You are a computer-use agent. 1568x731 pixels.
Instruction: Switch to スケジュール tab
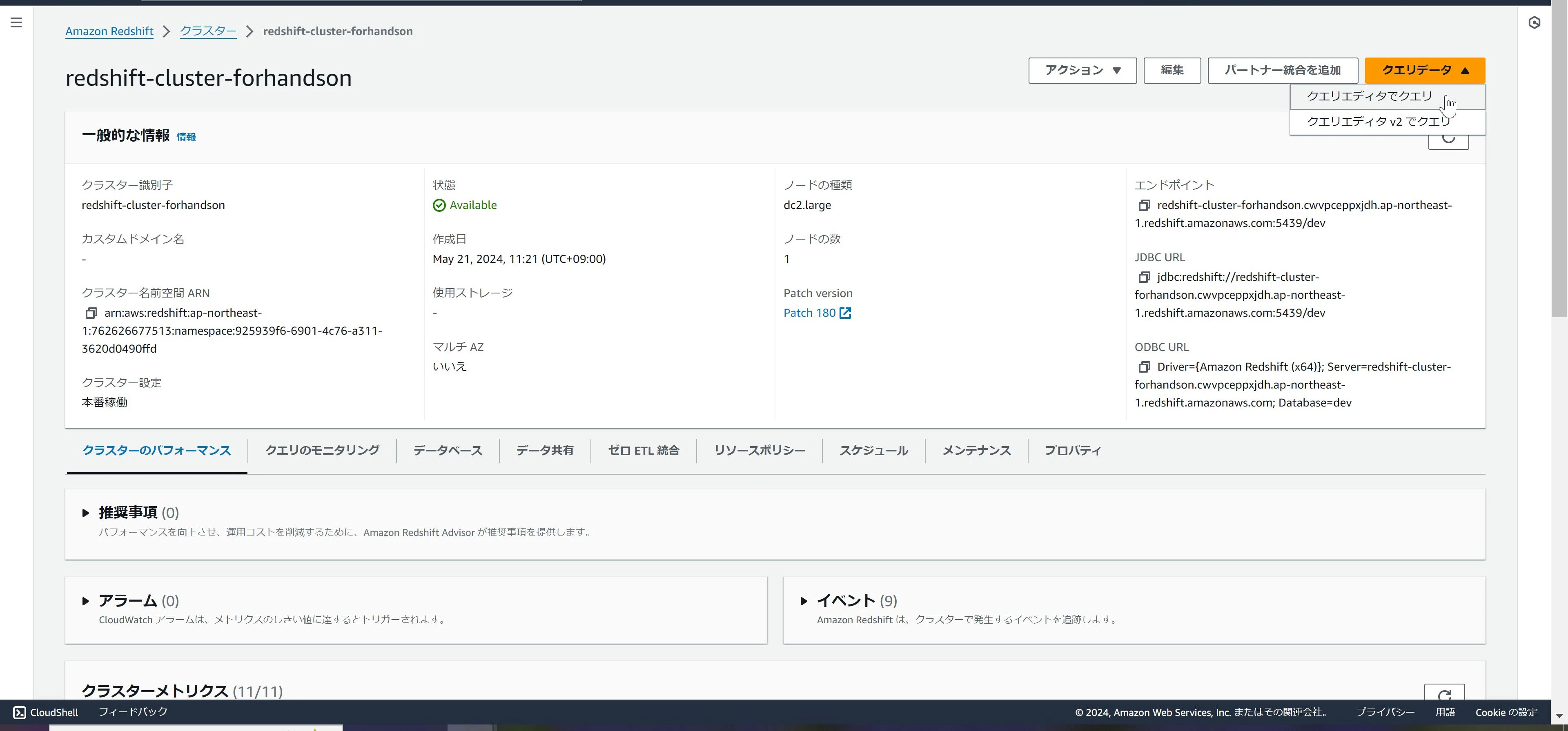coord(873,451)
